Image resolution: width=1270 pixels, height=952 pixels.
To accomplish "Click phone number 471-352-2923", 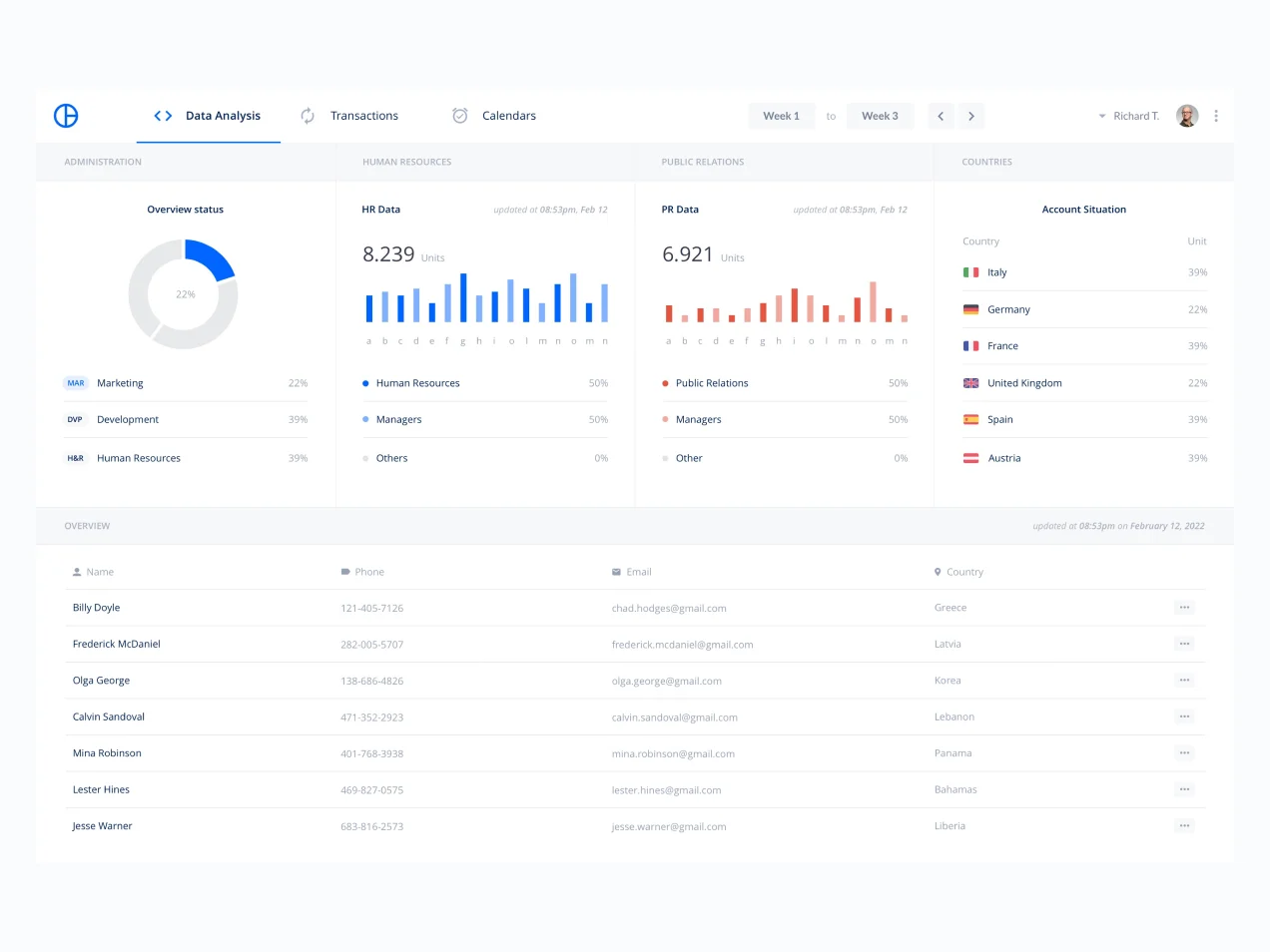I will [x=372, y=717].
